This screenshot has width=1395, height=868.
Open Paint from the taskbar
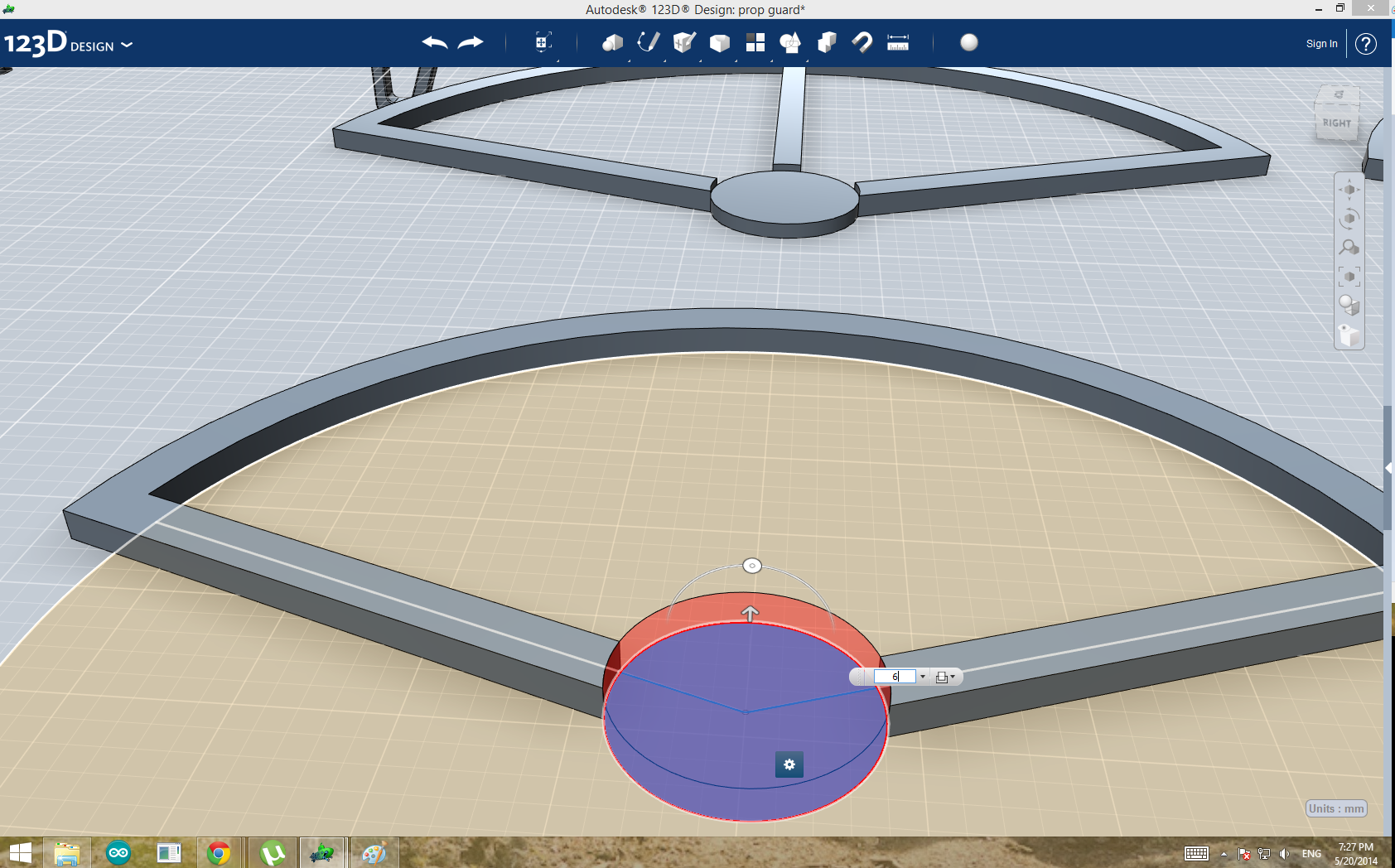coord(374,853)
